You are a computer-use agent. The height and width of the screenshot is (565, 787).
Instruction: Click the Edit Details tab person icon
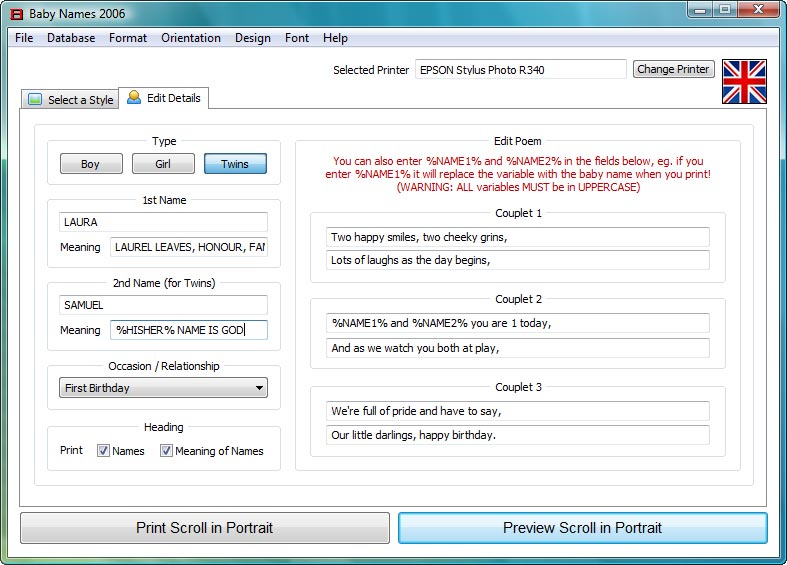tap(134, 97)
